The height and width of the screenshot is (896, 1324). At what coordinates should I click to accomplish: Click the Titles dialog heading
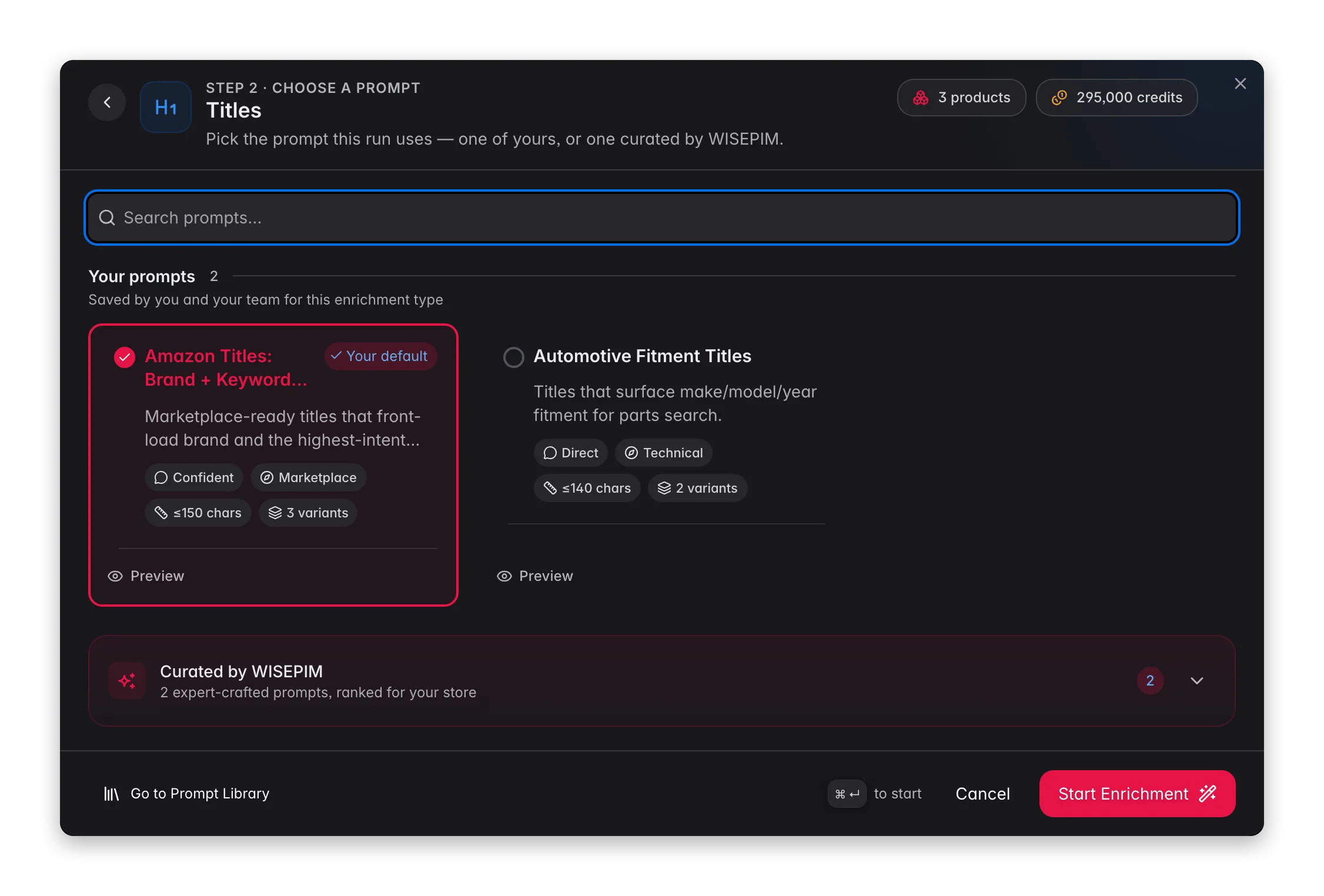point(234,111)
